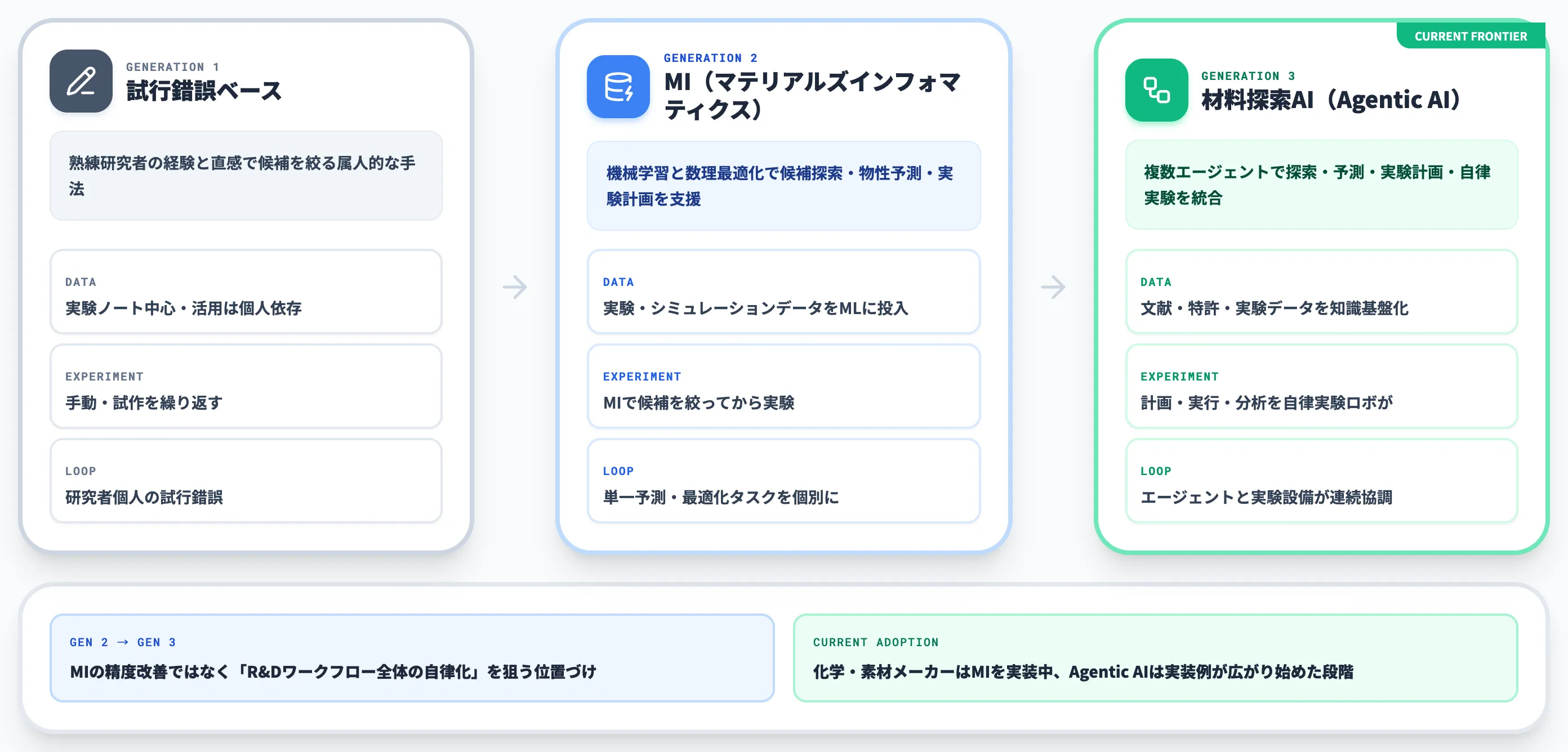Image resolution: width=1568 pixels, height=752 pixels.
Task: Click the GENERATION 2 label
Action: click(710, 58)
